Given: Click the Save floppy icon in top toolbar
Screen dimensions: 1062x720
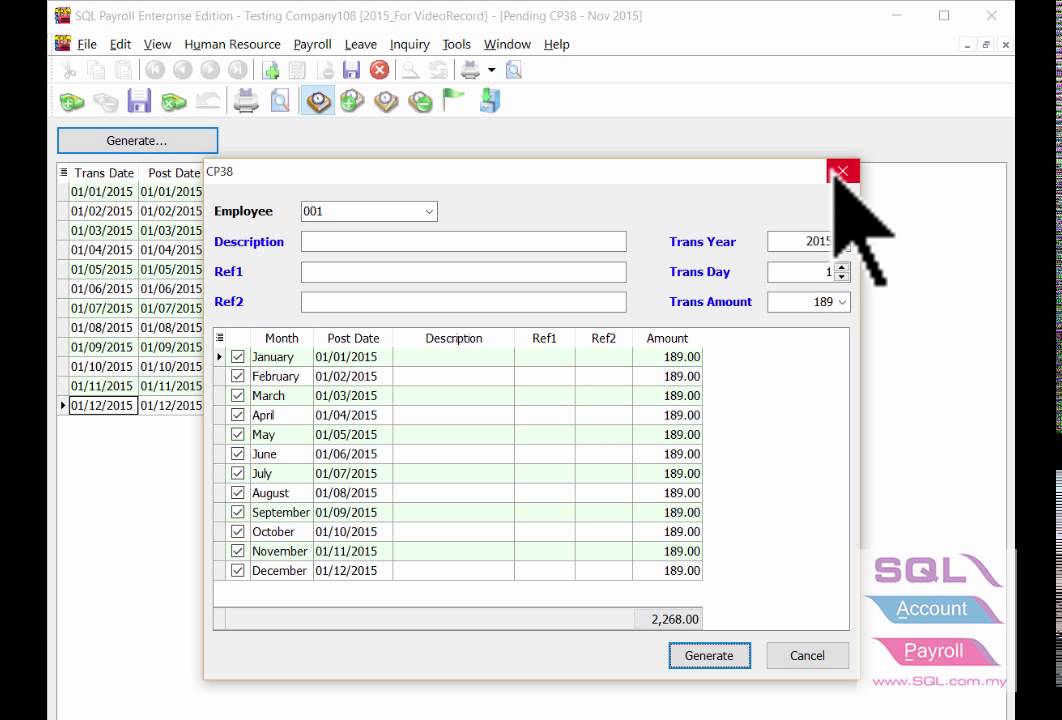Looking at the screenshot, I should point(352,70).
